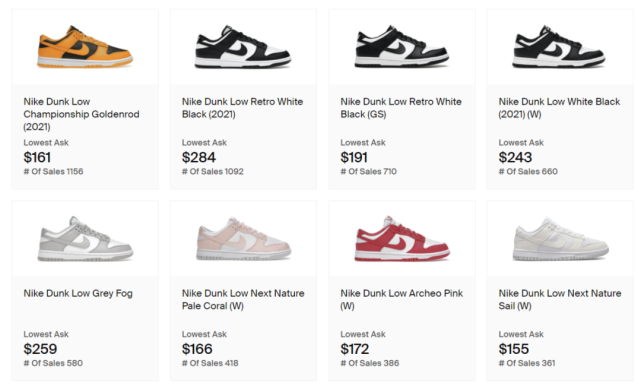Viewport: 641px width, 386px height.
Task: Click Nike Dunk Low Retro White Black (2021) title
Action: point(242,108)
